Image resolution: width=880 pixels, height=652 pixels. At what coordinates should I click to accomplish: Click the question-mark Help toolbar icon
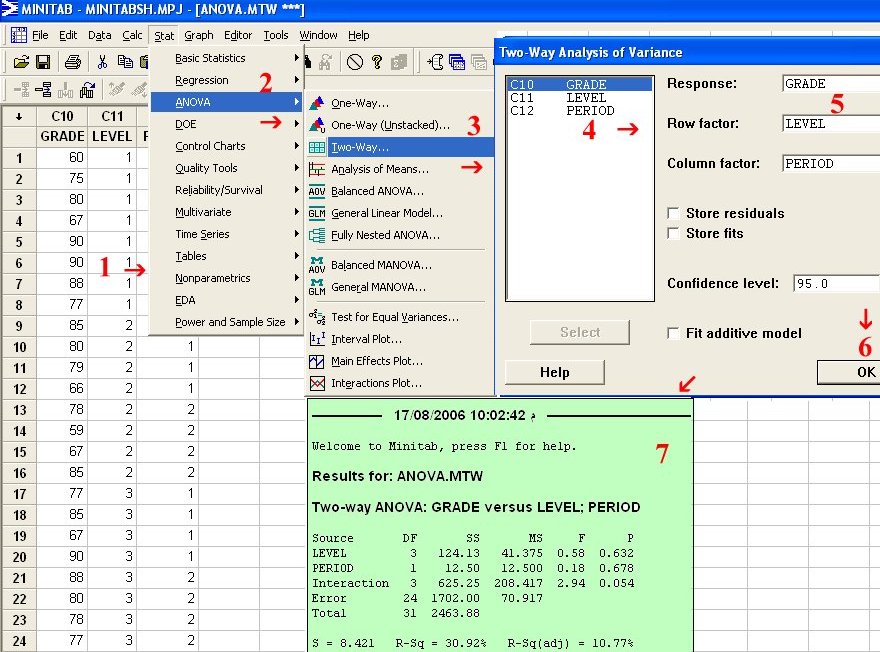(377, 62)
